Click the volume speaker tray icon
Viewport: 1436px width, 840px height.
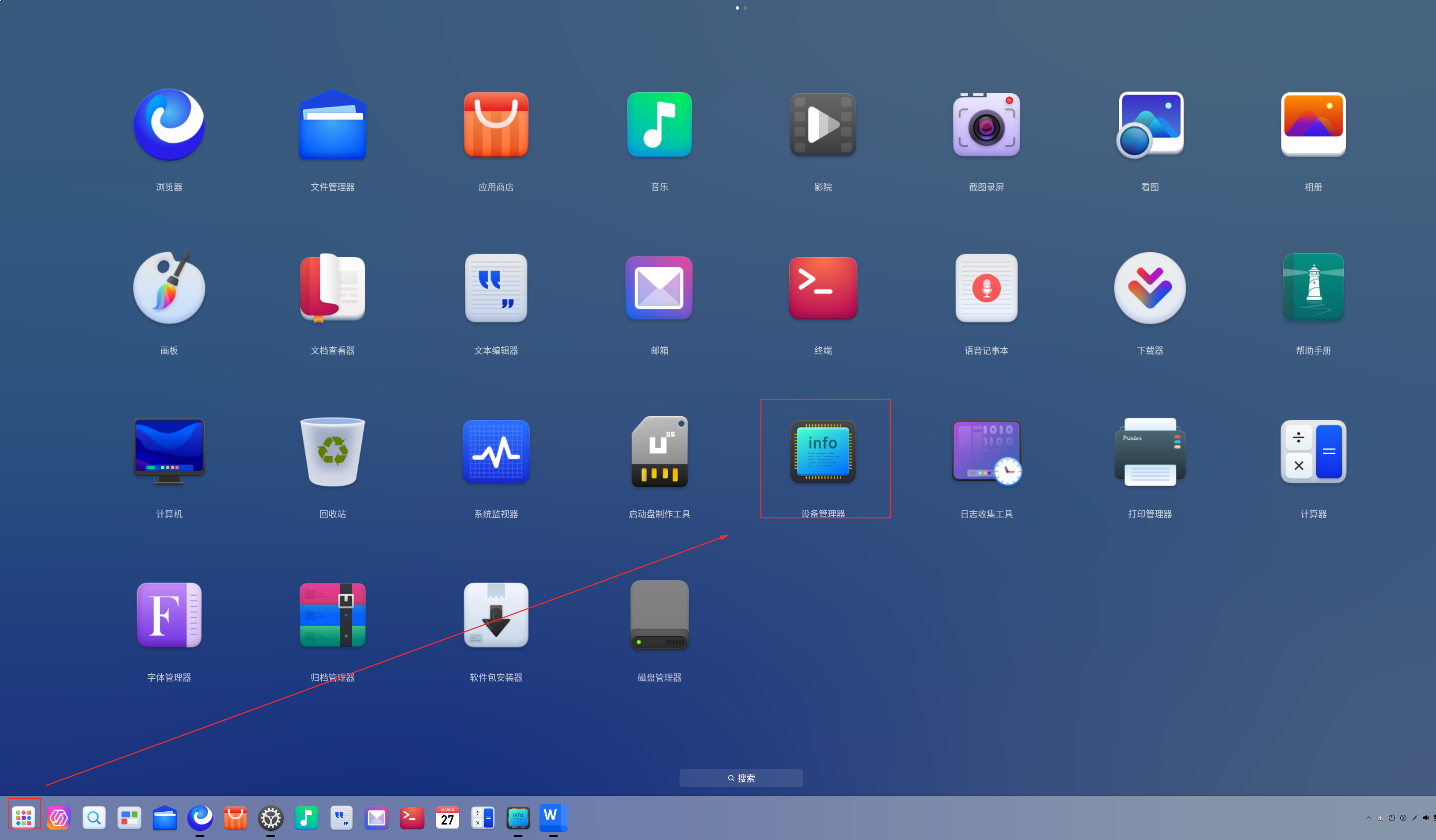coord(1426,818)
